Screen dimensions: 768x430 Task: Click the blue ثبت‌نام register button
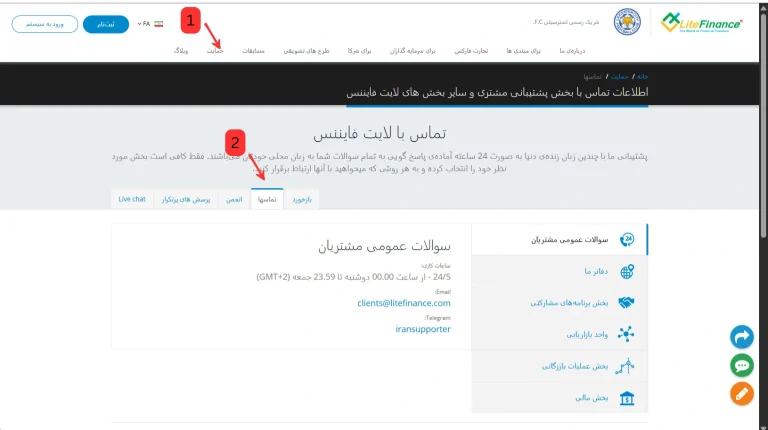tap(106, 24)
